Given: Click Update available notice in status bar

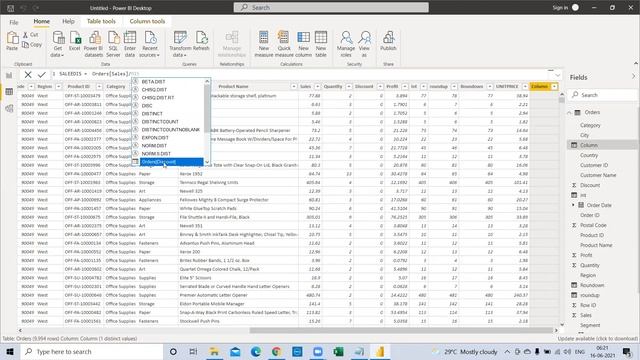Looking at the screenshot, I should pos(598,339).
